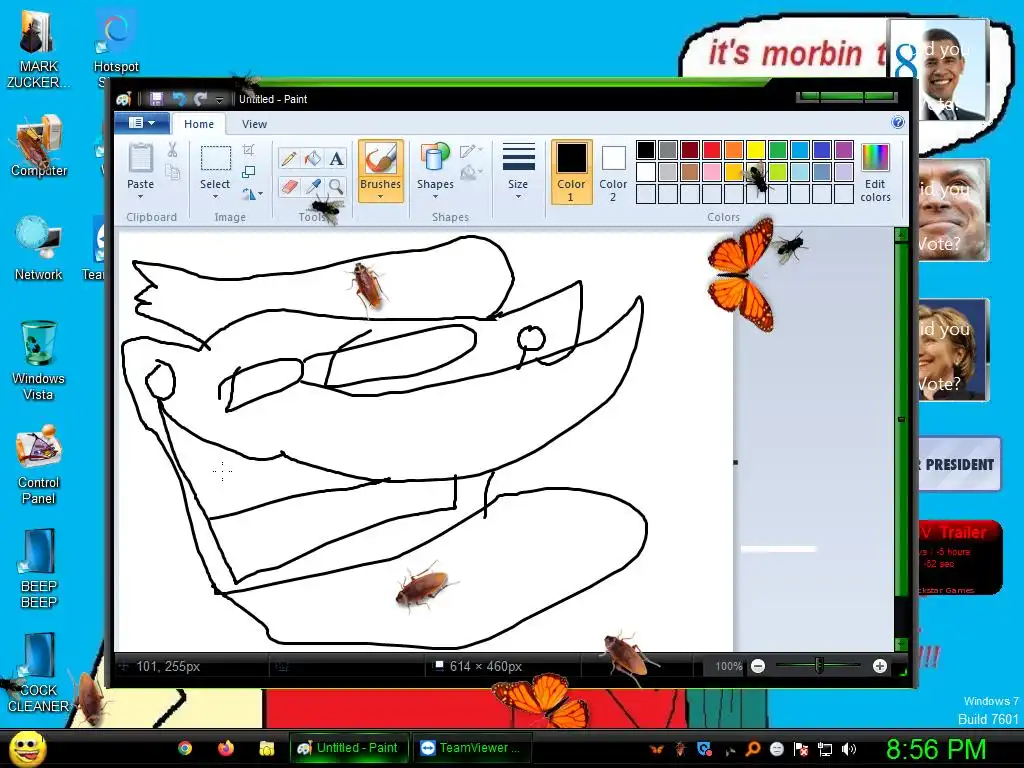Click the Resize icon in Image group
The width and height of the screenshot is (1024, 768).
pos(248,172)
